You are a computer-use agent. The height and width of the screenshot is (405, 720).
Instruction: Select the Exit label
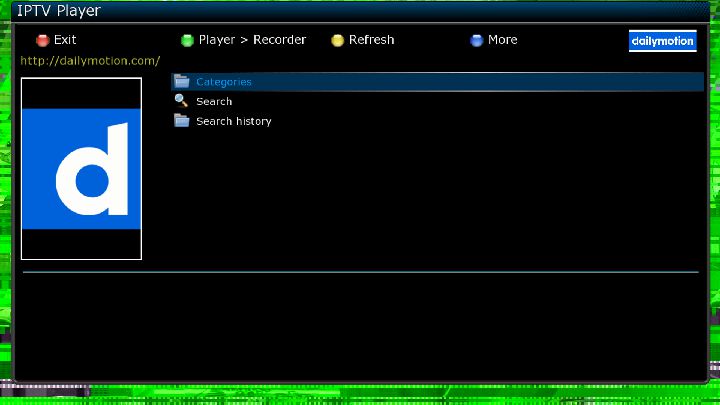coord(65,40)
